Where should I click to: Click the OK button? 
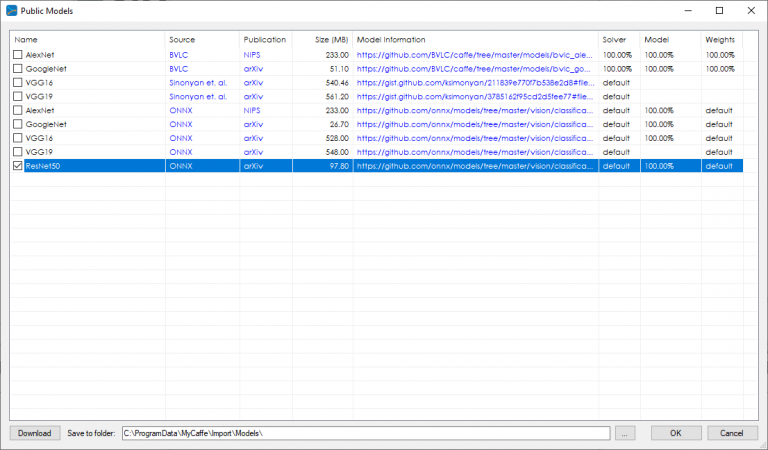coord(676,433)
